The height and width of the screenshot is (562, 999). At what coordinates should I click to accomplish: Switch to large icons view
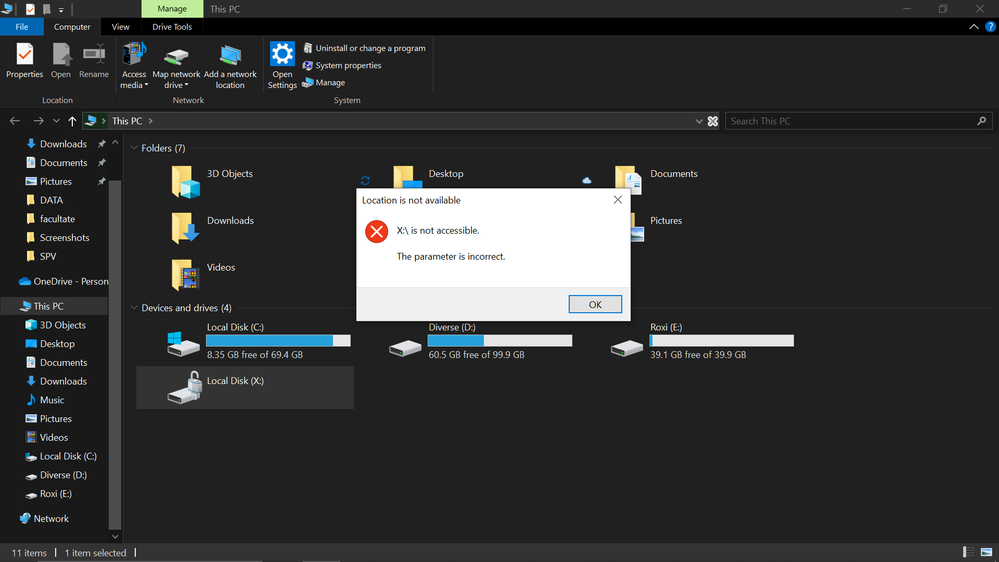click(x=986, y=552)
